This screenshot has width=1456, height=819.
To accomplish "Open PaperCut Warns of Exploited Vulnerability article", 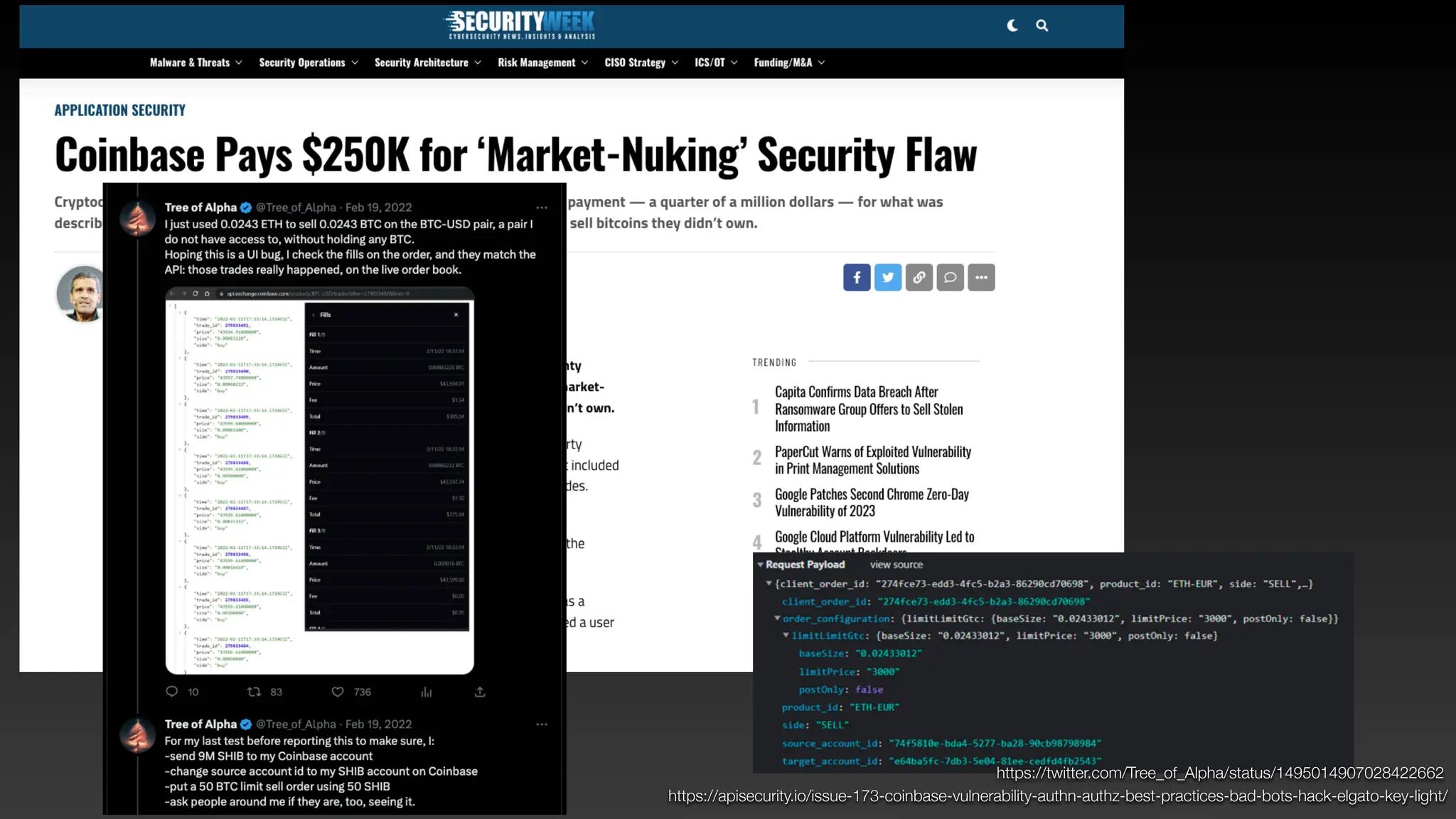I will click(873, 460).
